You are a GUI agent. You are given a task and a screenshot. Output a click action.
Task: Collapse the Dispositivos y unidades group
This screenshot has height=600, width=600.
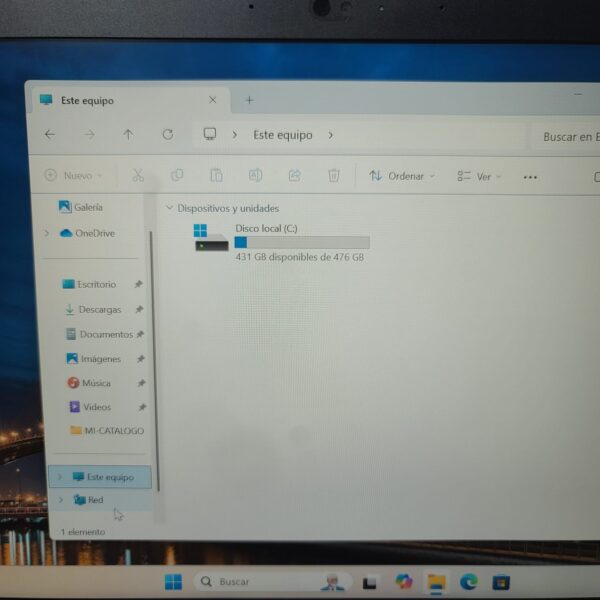(x=169, y=208)
